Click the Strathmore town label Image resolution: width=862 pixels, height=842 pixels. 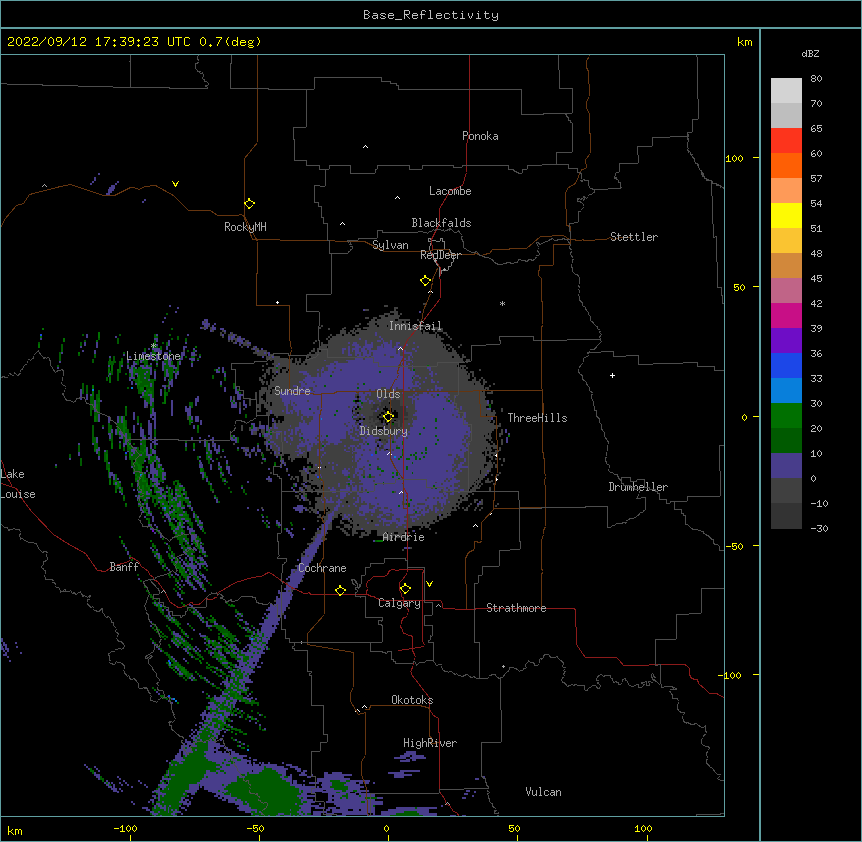pos(516,608)
